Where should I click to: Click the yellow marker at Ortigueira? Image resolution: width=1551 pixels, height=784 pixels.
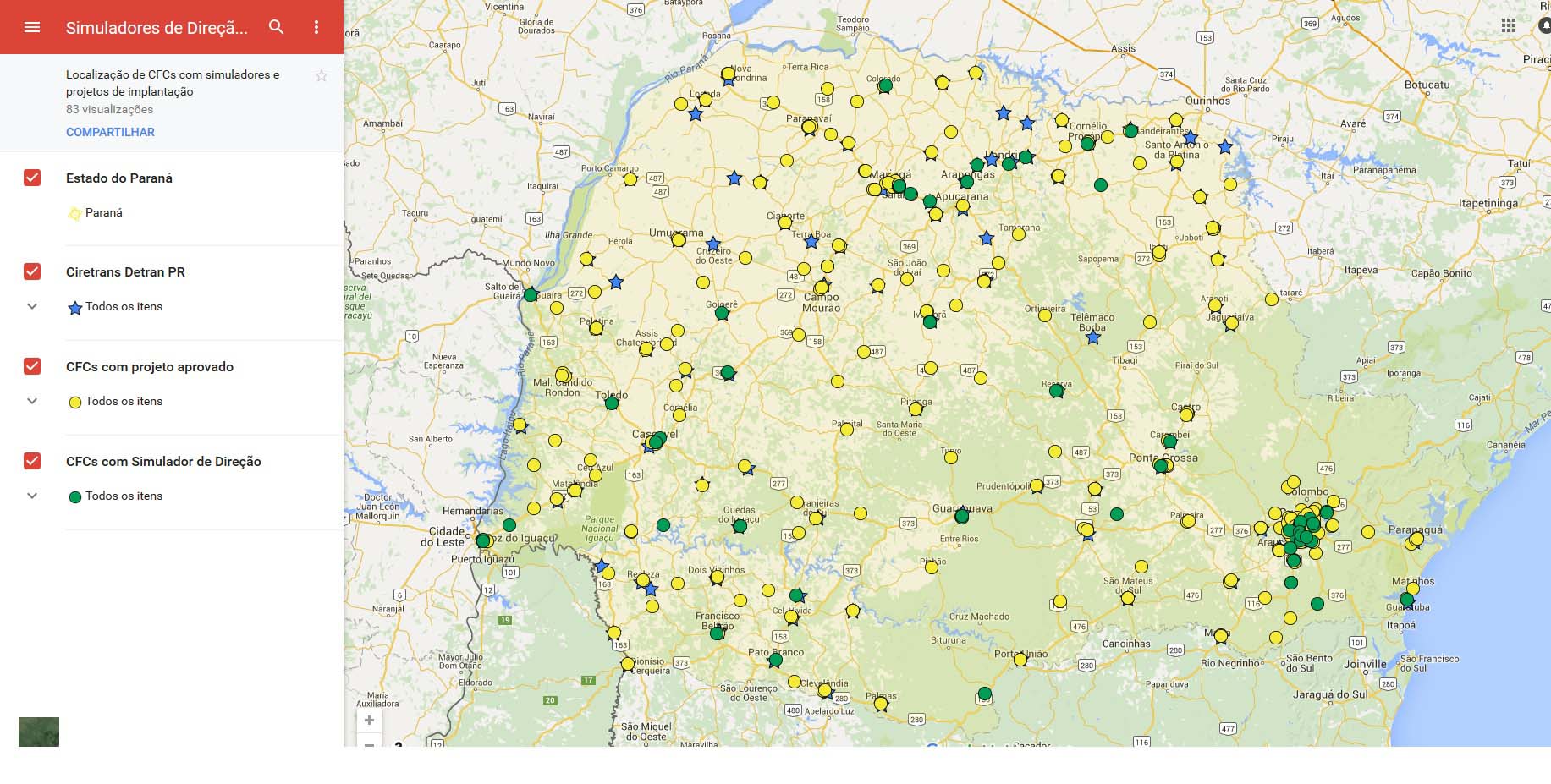click(x=1045, y=315)
